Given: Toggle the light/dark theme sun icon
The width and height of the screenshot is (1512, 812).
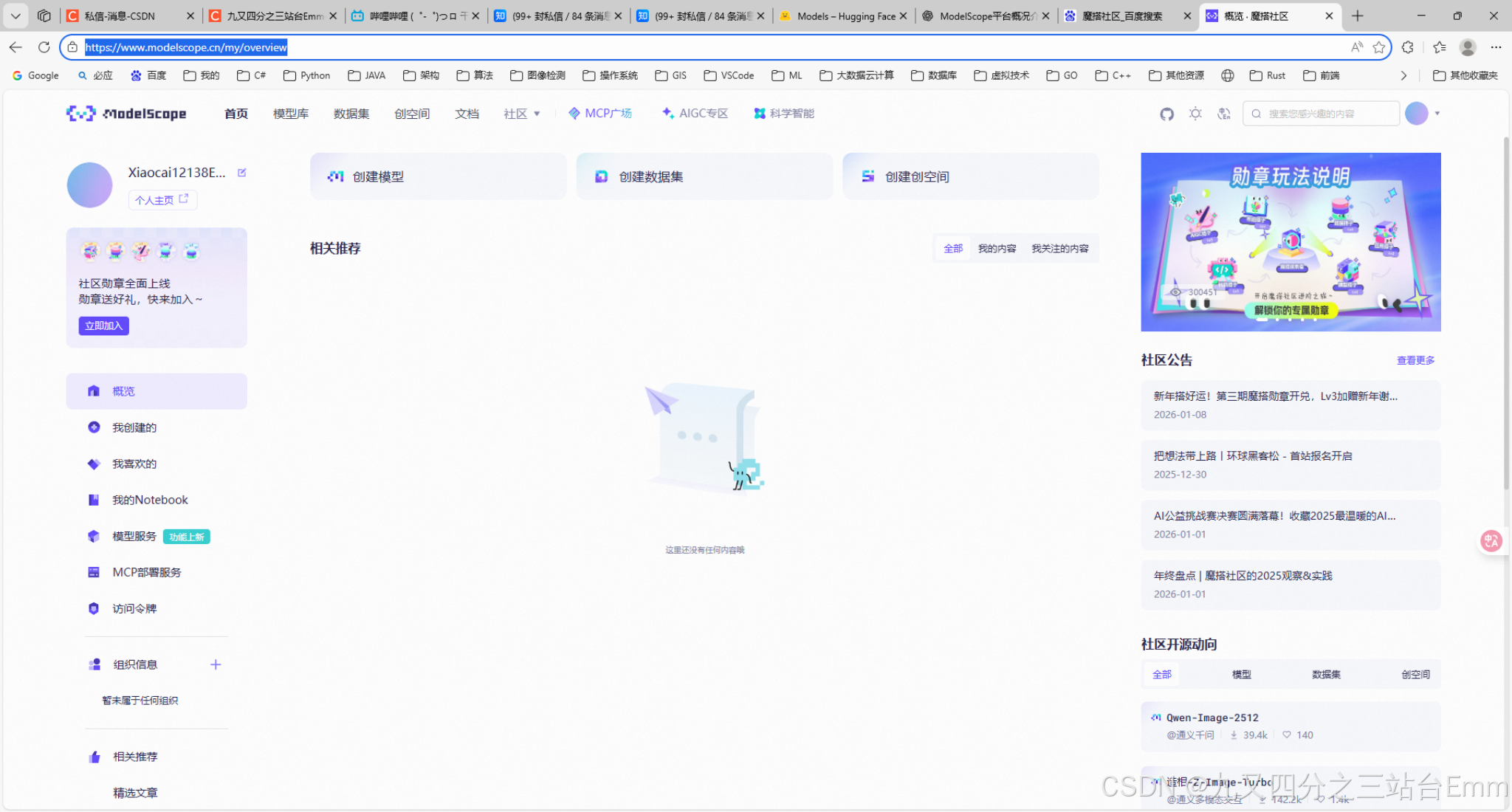Looking at the screenshot, I should [1195, 114].
